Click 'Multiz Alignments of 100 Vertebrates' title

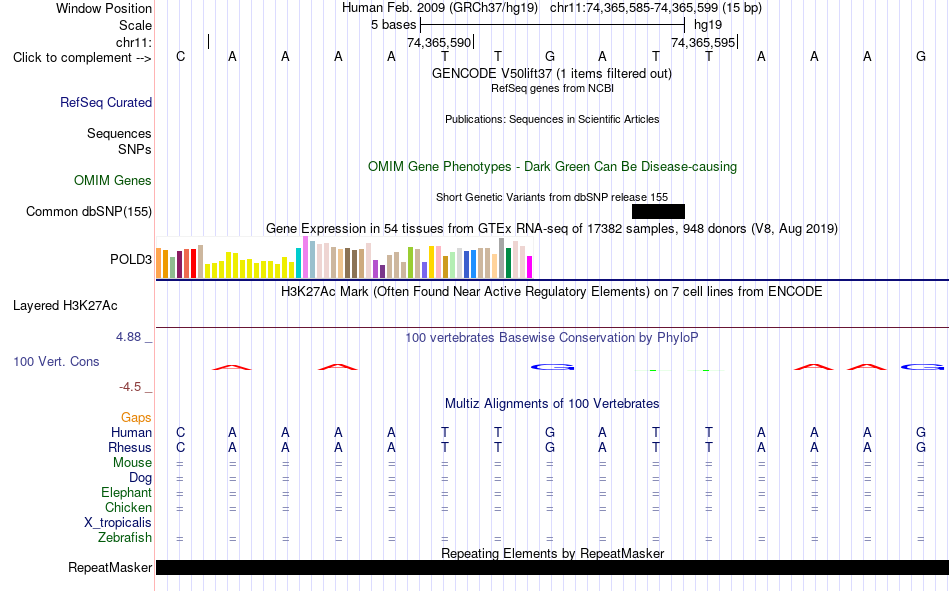tap(552, 404)
